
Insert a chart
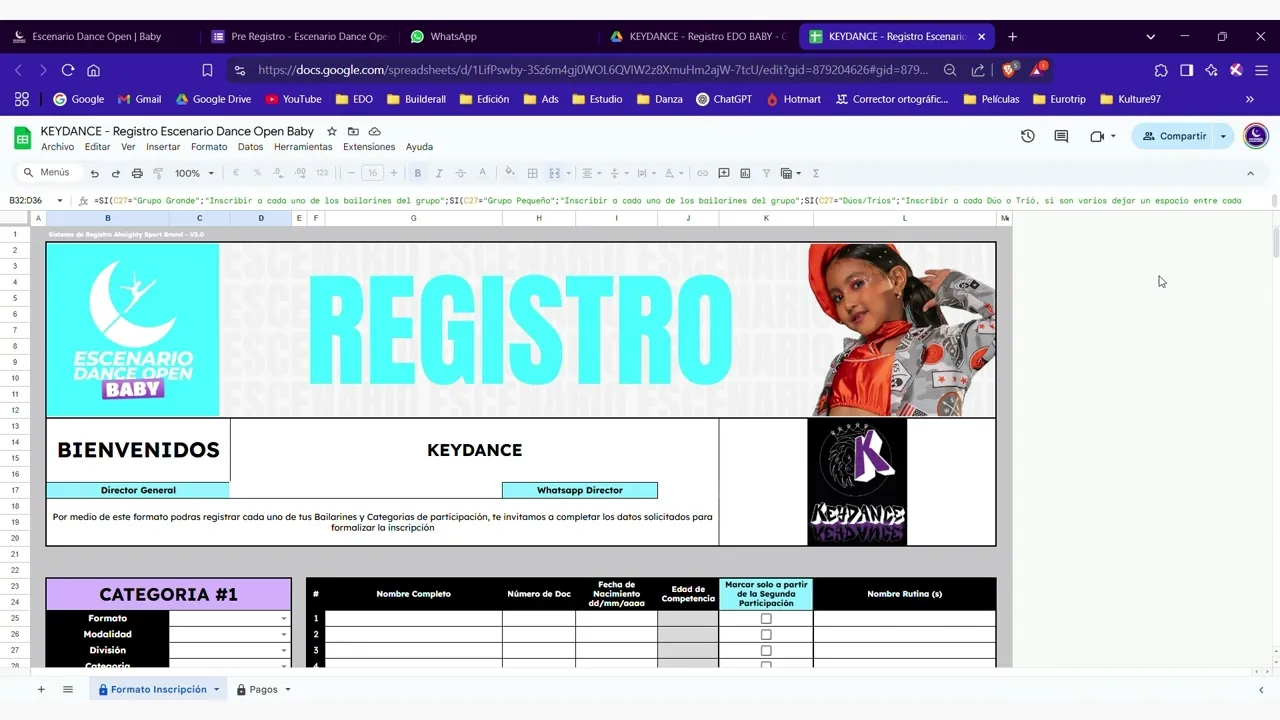(745, 173)
